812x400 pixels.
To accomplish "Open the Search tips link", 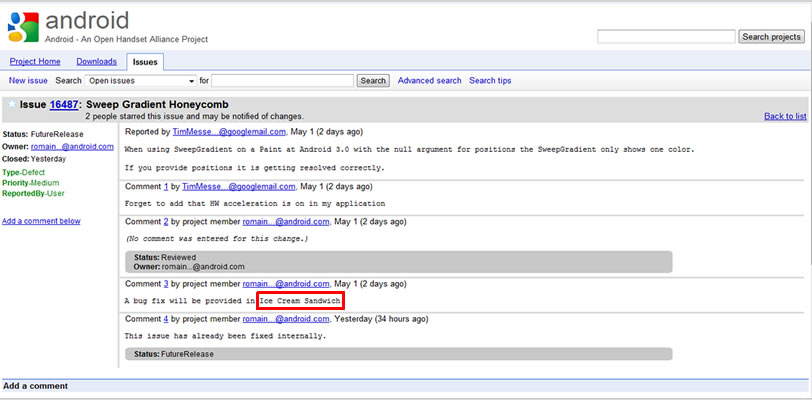I will (x=490, y=80).
